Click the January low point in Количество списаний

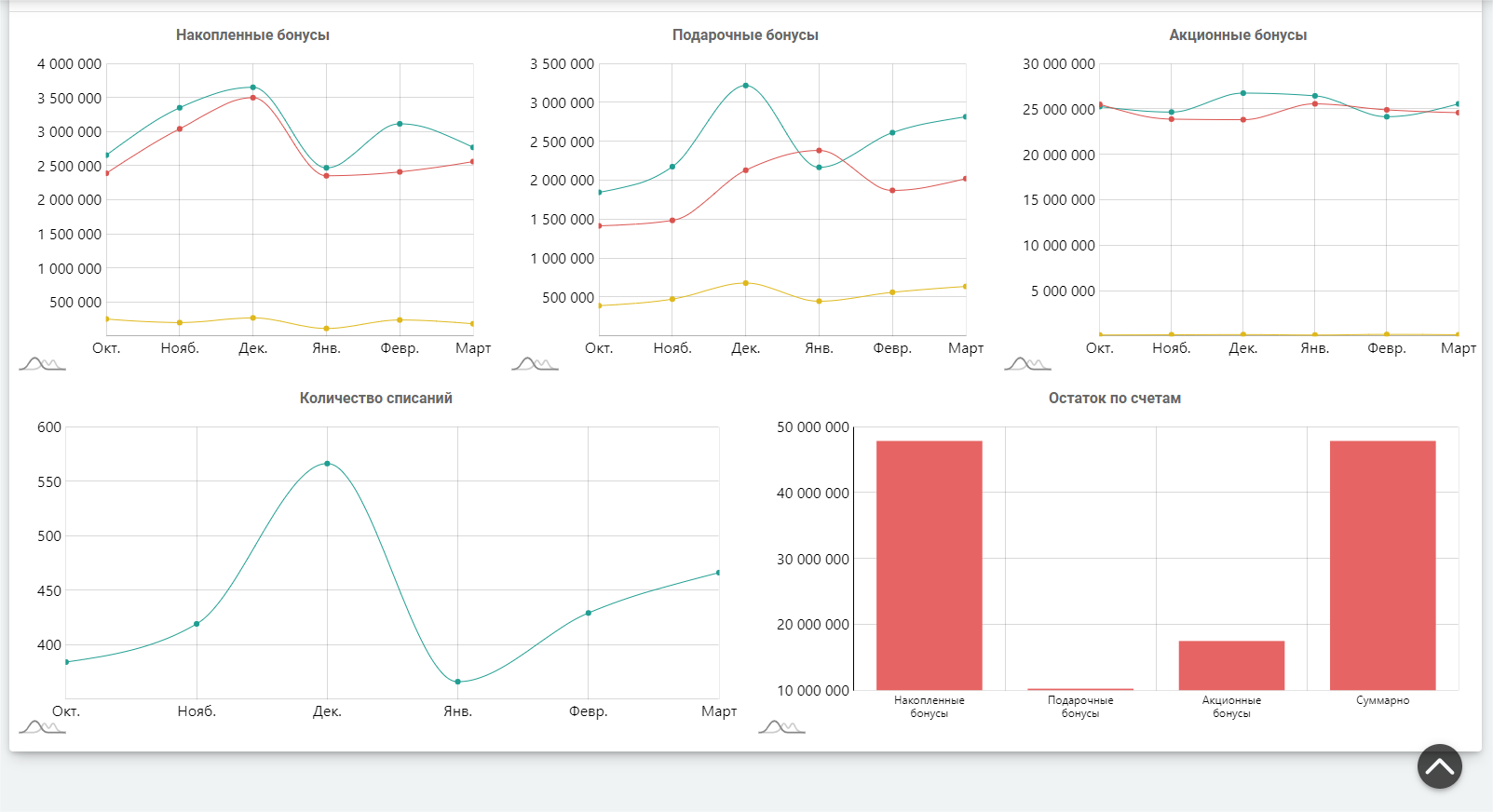(457, 682)
